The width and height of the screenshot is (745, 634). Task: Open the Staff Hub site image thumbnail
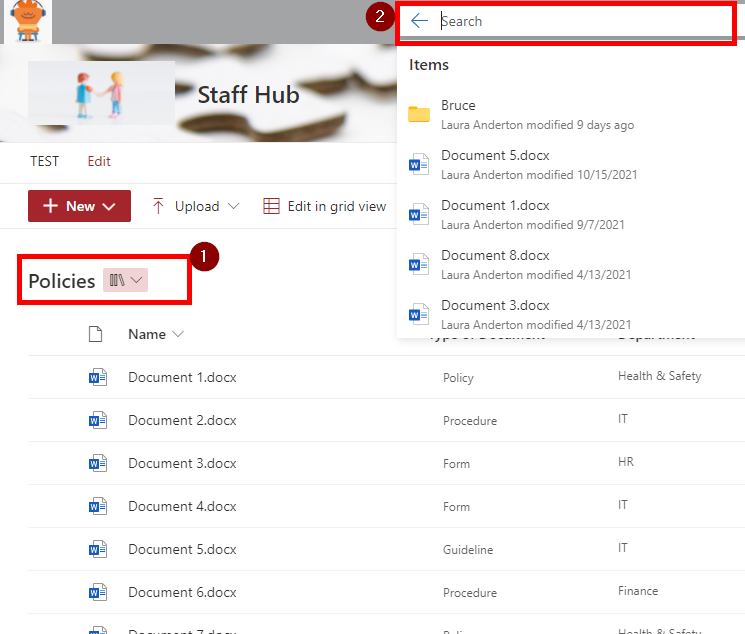coord(101,93)
